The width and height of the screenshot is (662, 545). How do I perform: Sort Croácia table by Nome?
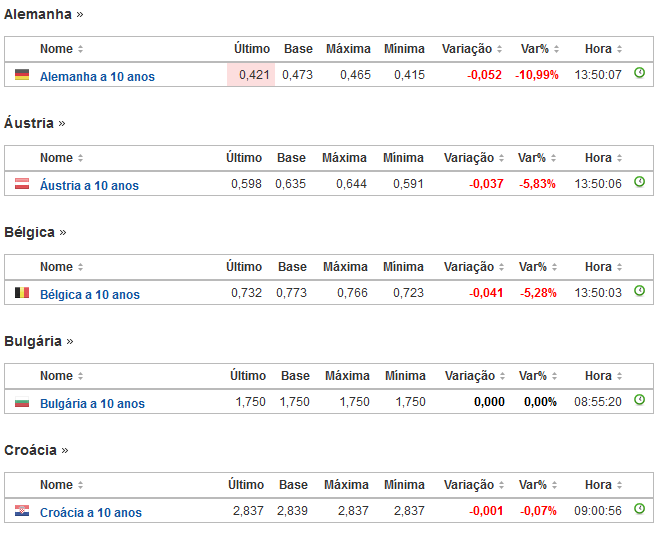[x=62, y=484]
